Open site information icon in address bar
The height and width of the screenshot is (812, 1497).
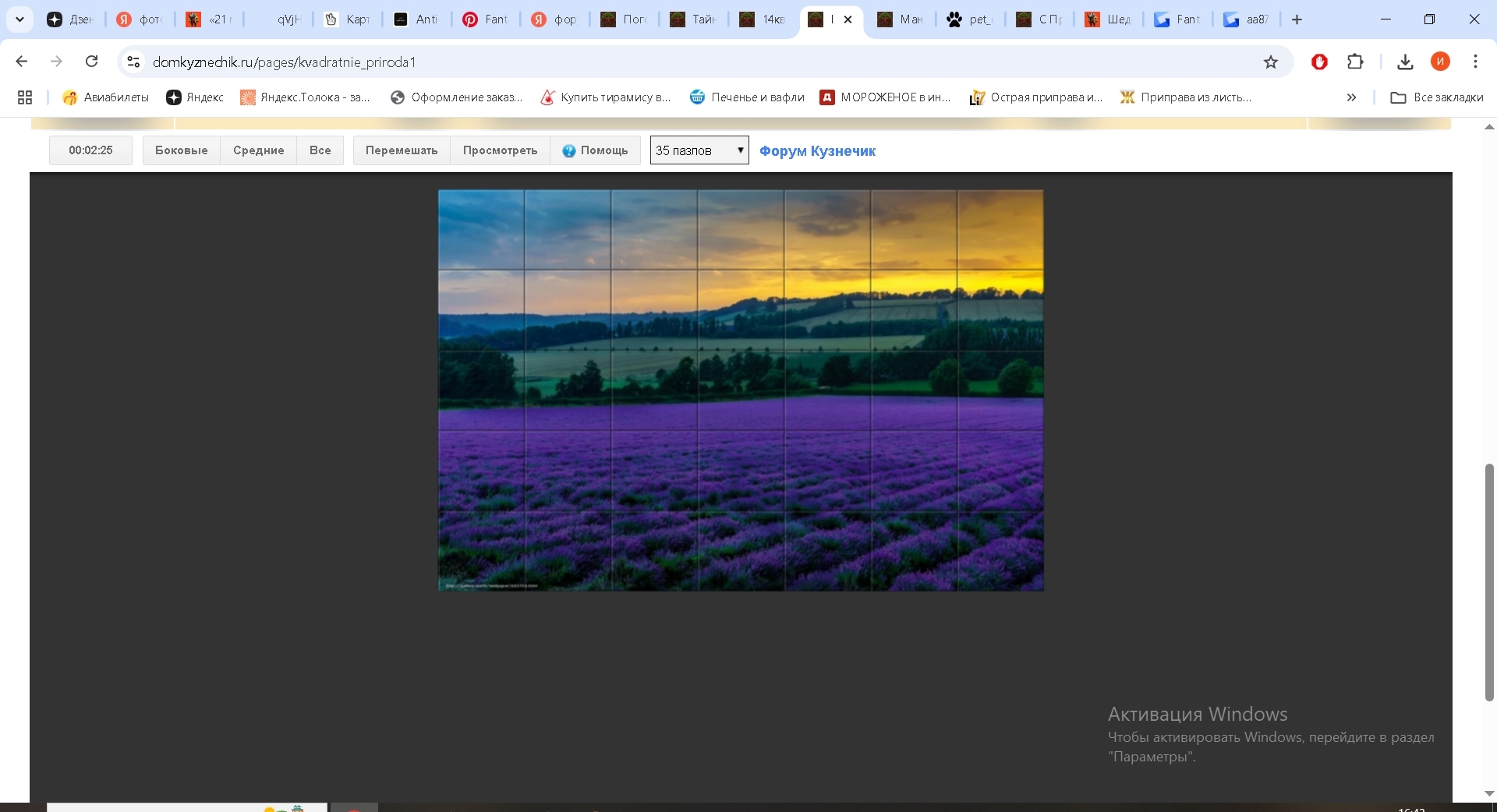click(133, 62)
